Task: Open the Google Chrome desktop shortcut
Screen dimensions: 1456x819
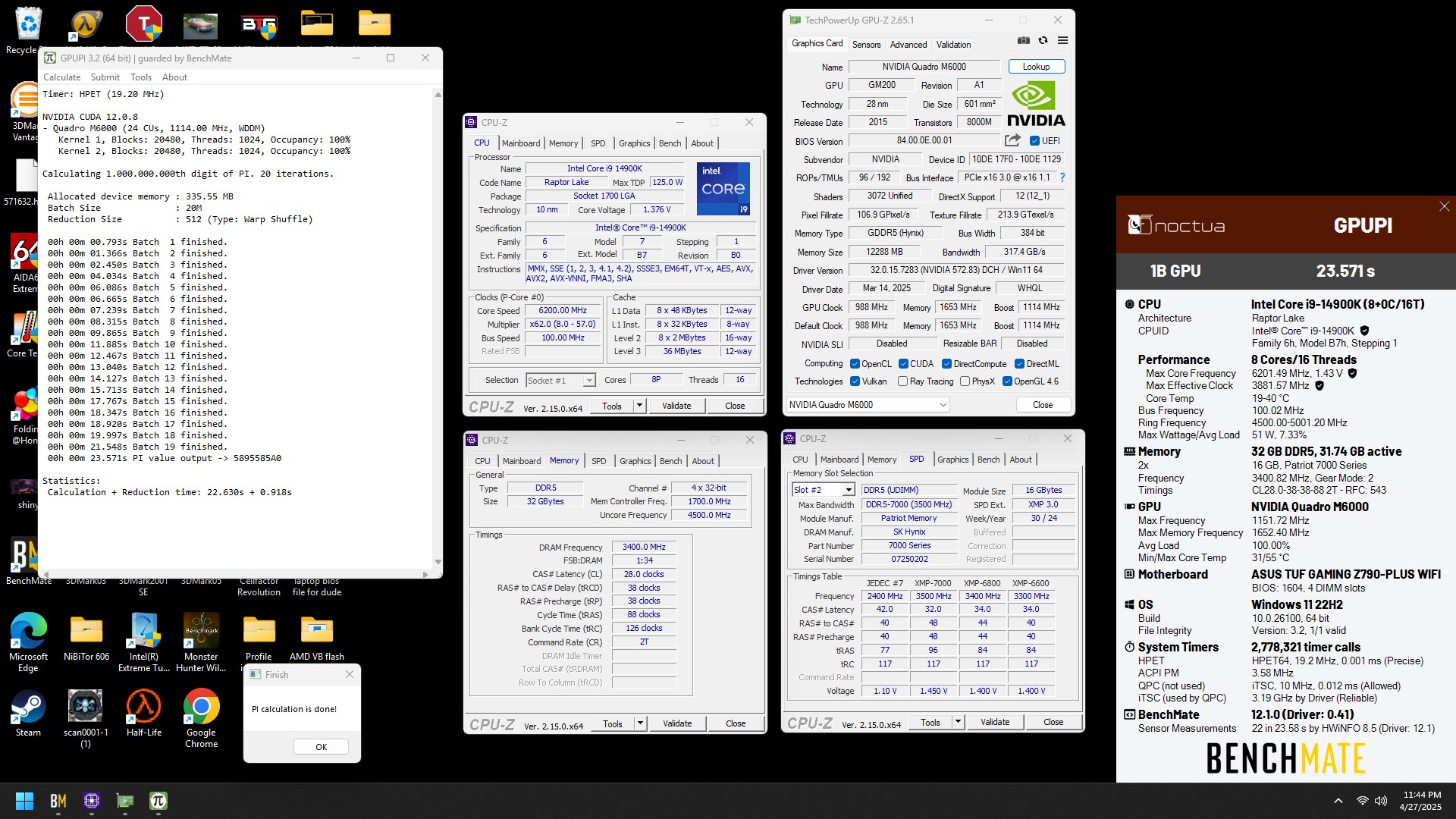Action: point(201,718)
